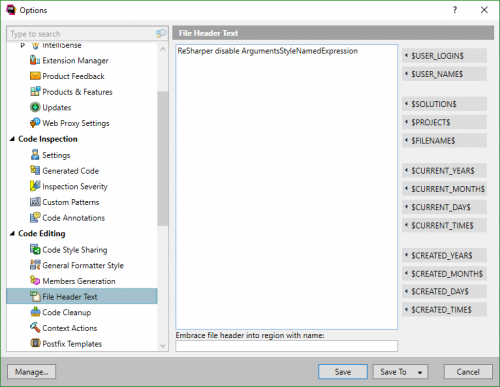The height and width of the screenshot is (387, 500).
Task: Select Product Feedback in the tree
Action: (x=73, y=76)
